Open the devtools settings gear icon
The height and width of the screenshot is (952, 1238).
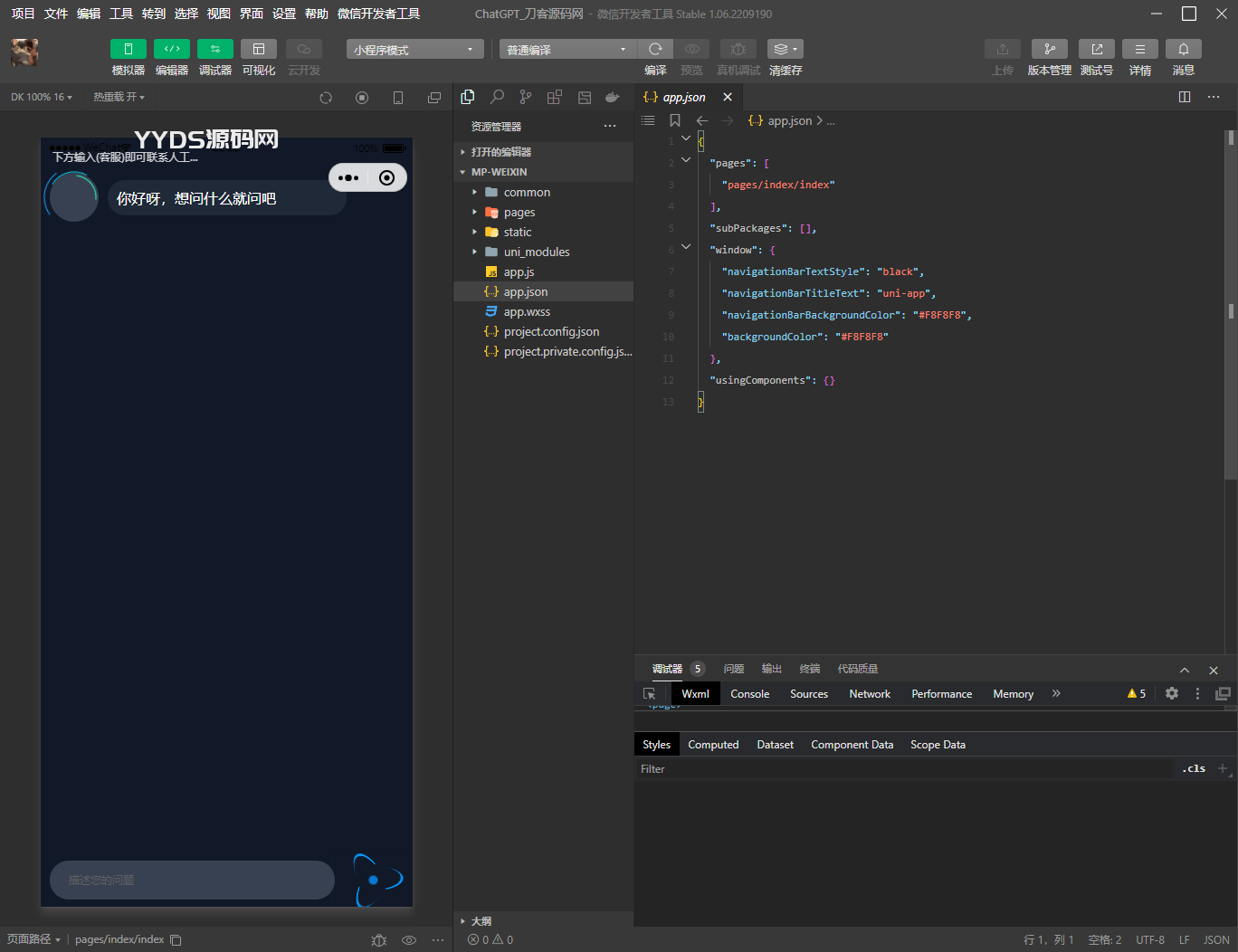1172,693
